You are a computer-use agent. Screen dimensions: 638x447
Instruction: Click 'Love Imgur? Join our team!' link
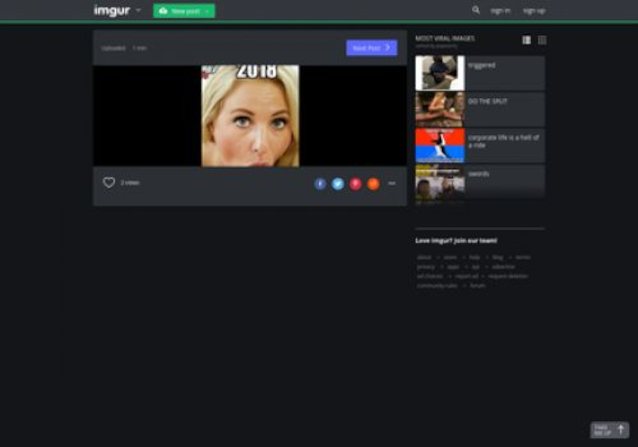456,240
